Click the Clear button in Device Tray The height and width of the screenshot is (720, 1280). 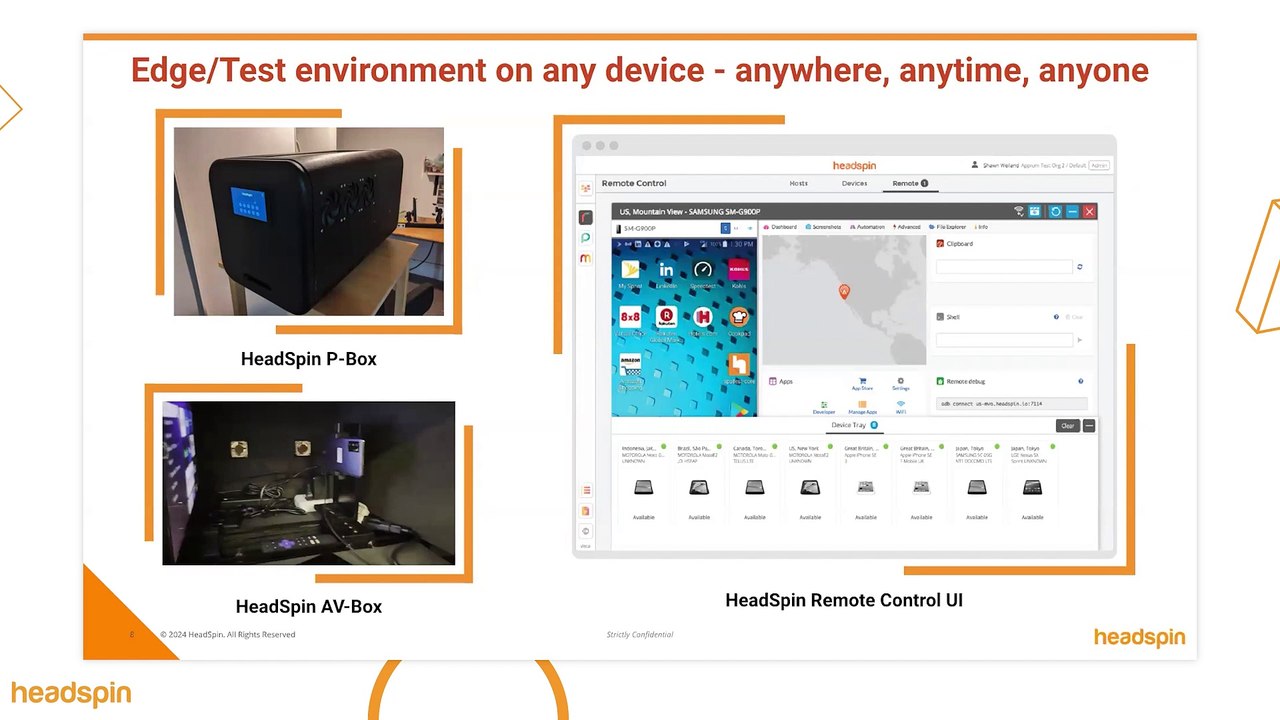(x=1068, y=426)
